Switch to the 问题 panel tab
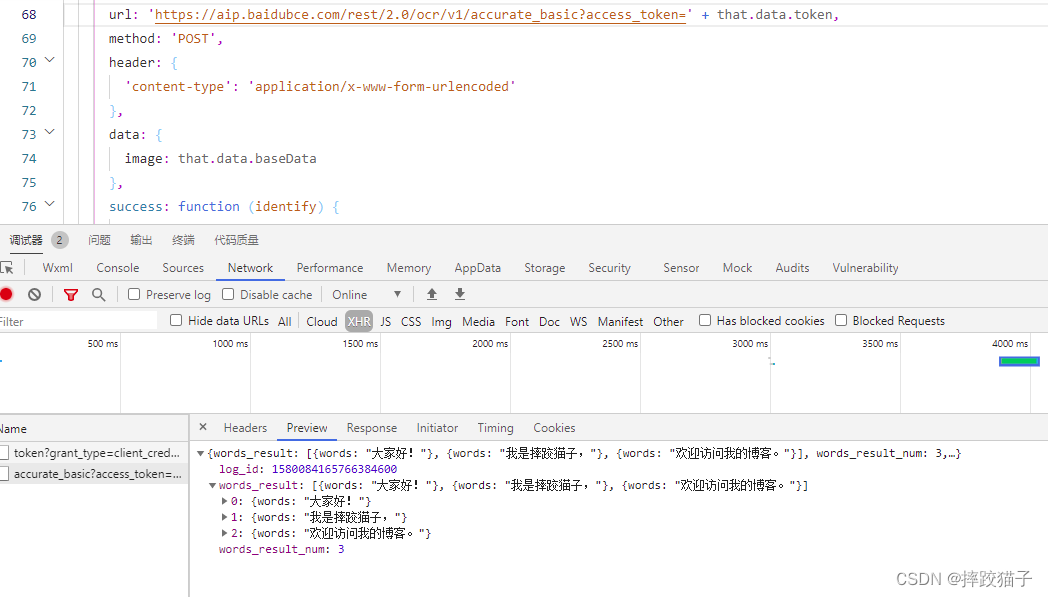Image resolution: width=1048 pixels, height=597 pixels. (99, 240)
